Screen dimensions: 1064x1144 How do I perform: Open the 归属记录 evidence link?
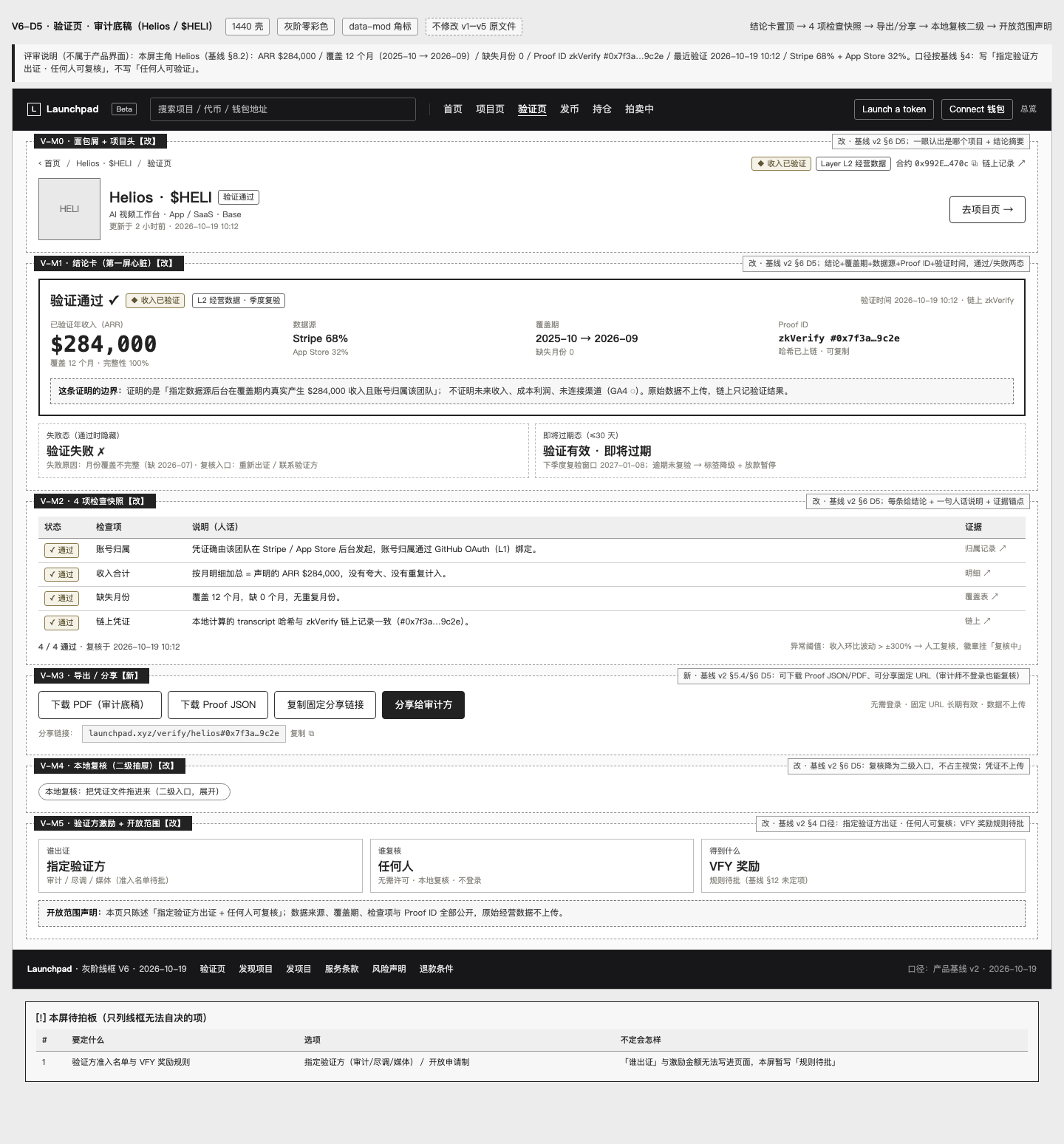(x=985, y=549)
